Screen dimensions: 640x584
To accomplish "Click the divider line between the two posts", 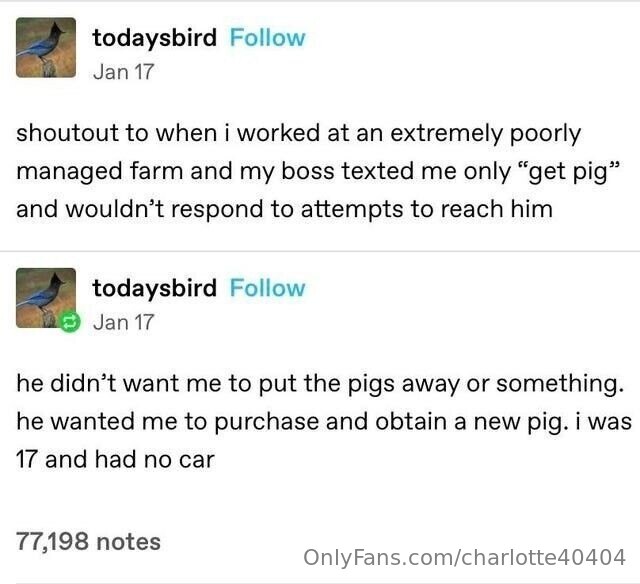I will 320,251.
